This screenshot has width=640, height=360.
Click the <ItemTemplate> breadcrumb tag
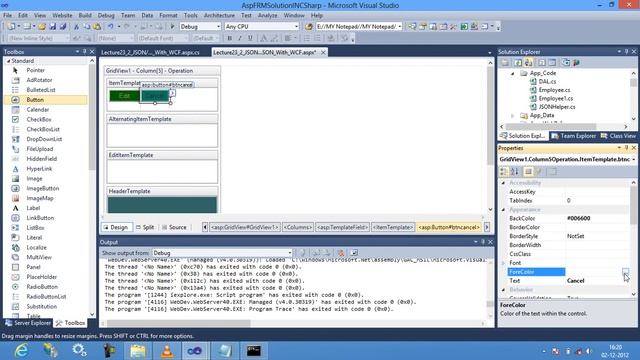pyautogui.click(x=393, y=227)
